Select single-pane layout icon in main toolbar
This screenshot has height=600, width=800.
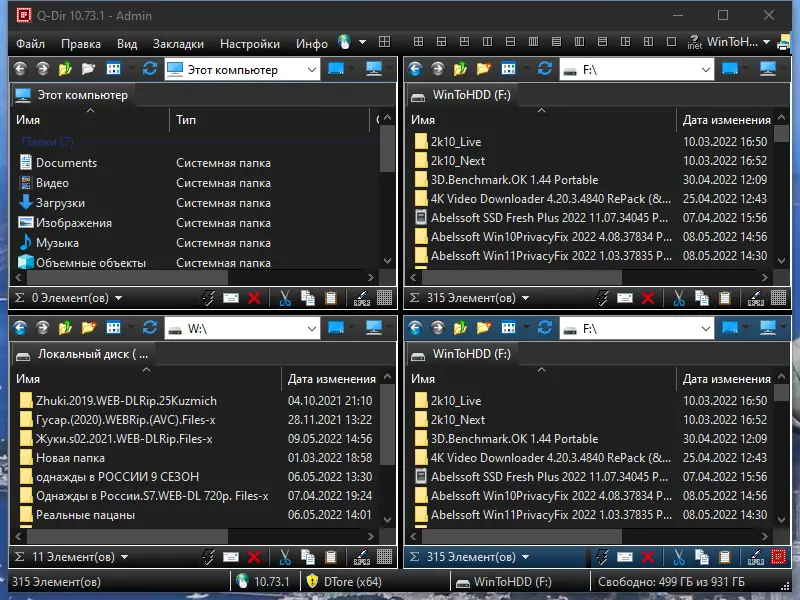(x=671, y=42)
